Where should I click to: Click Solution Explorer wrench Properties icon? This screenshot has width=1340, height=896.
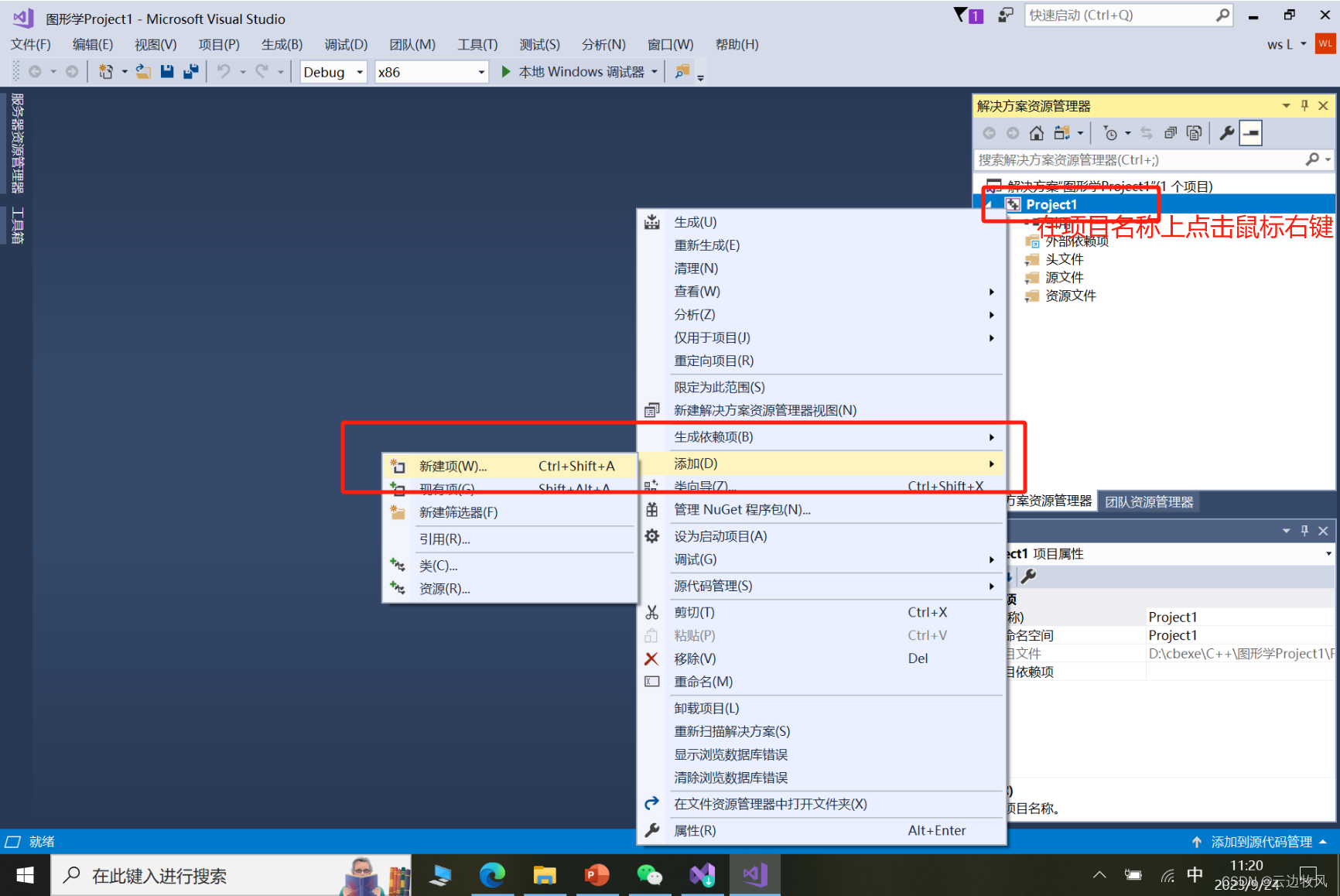(1226, 133)
